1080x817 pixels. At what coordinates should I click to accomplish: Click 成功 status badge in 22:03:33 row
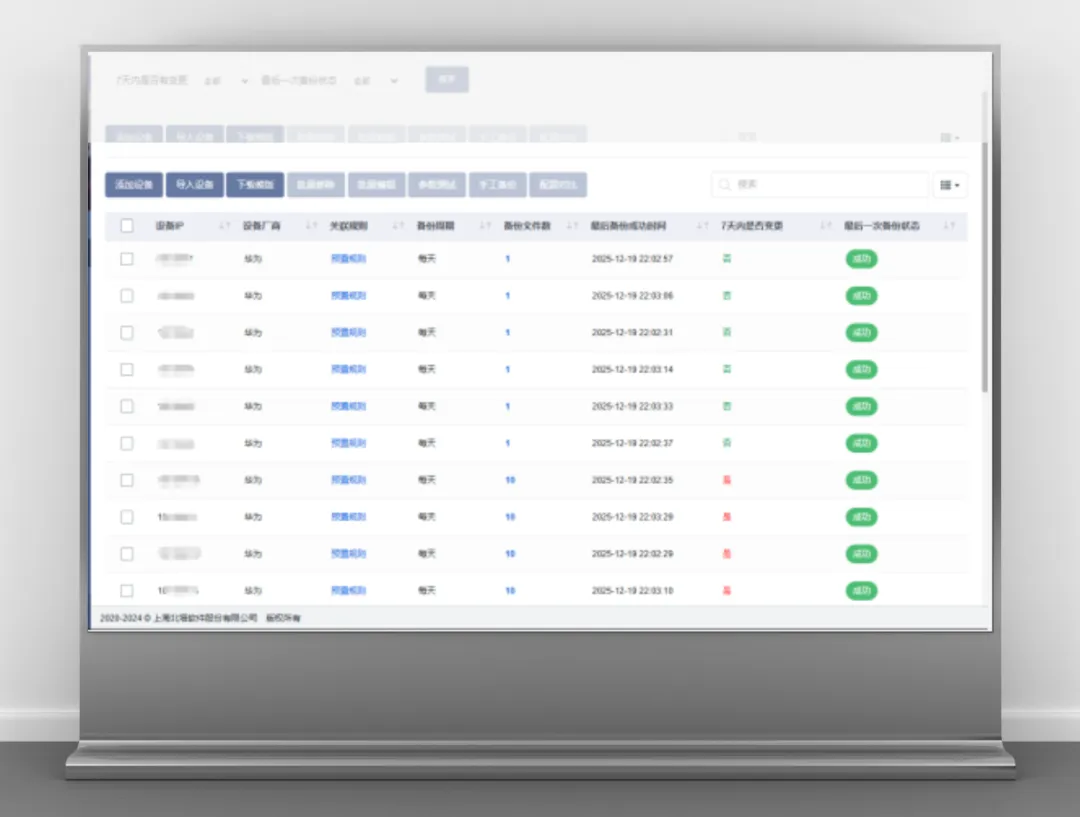coord(862,406)
